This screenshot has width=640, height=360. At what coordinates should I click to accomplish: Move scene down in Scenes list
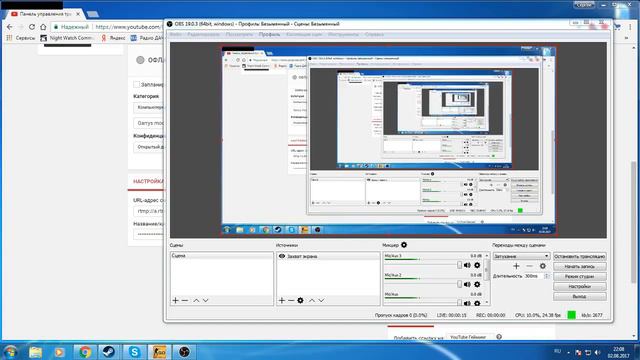click(206, 300)
